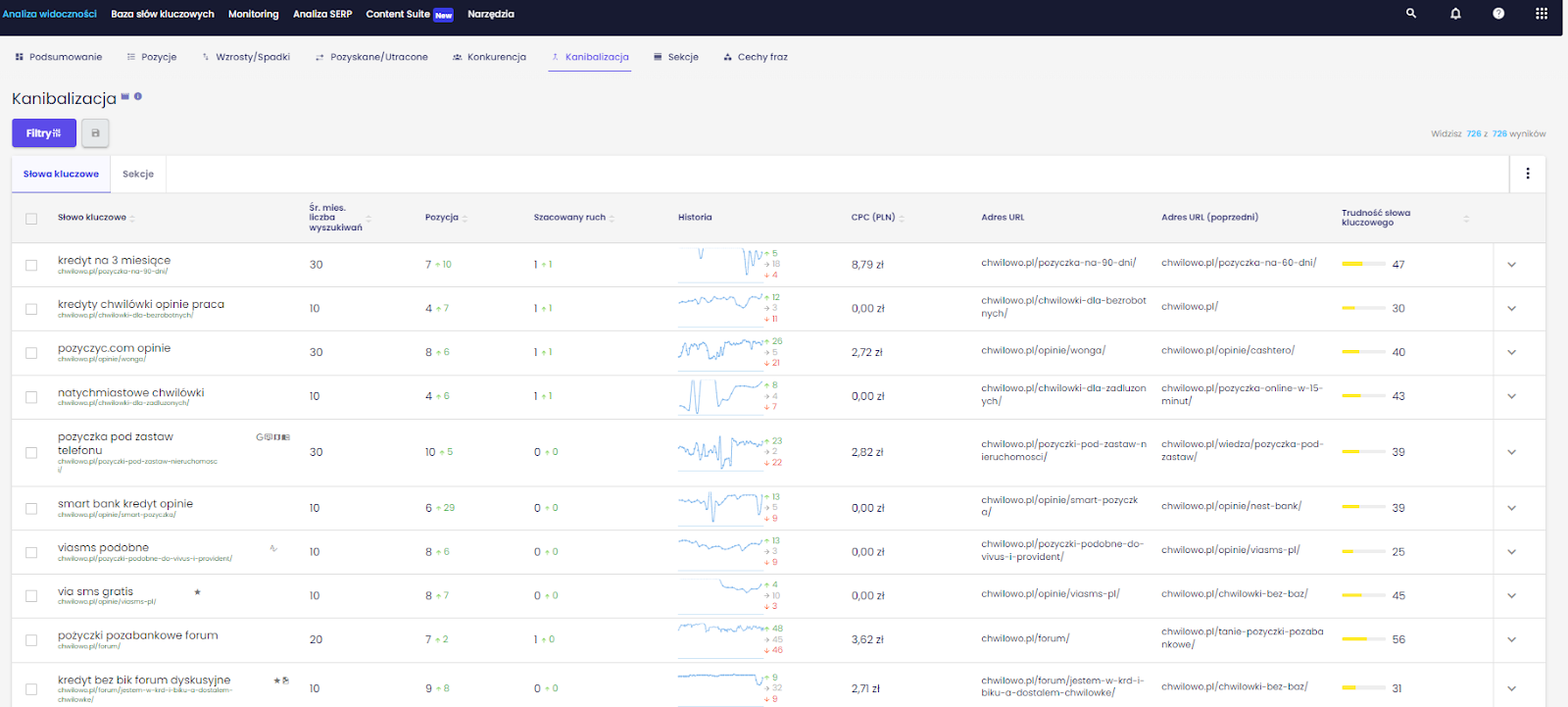Click feature icons in kredyt bez bik forum row

(x=281, y=680)
